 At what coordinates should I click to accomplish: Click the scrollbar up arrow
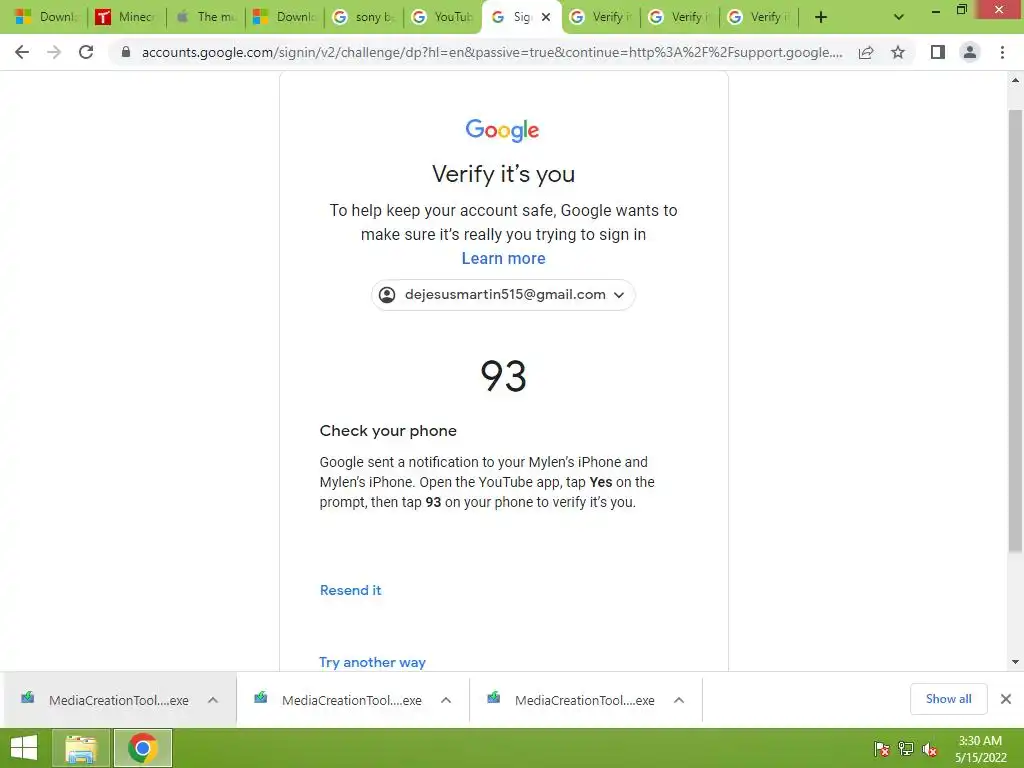[1015, 80]
